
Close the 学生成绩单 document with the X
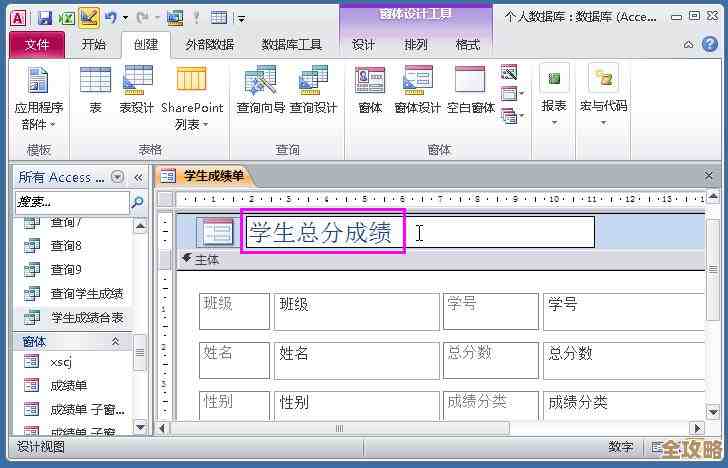pos(708,176)
